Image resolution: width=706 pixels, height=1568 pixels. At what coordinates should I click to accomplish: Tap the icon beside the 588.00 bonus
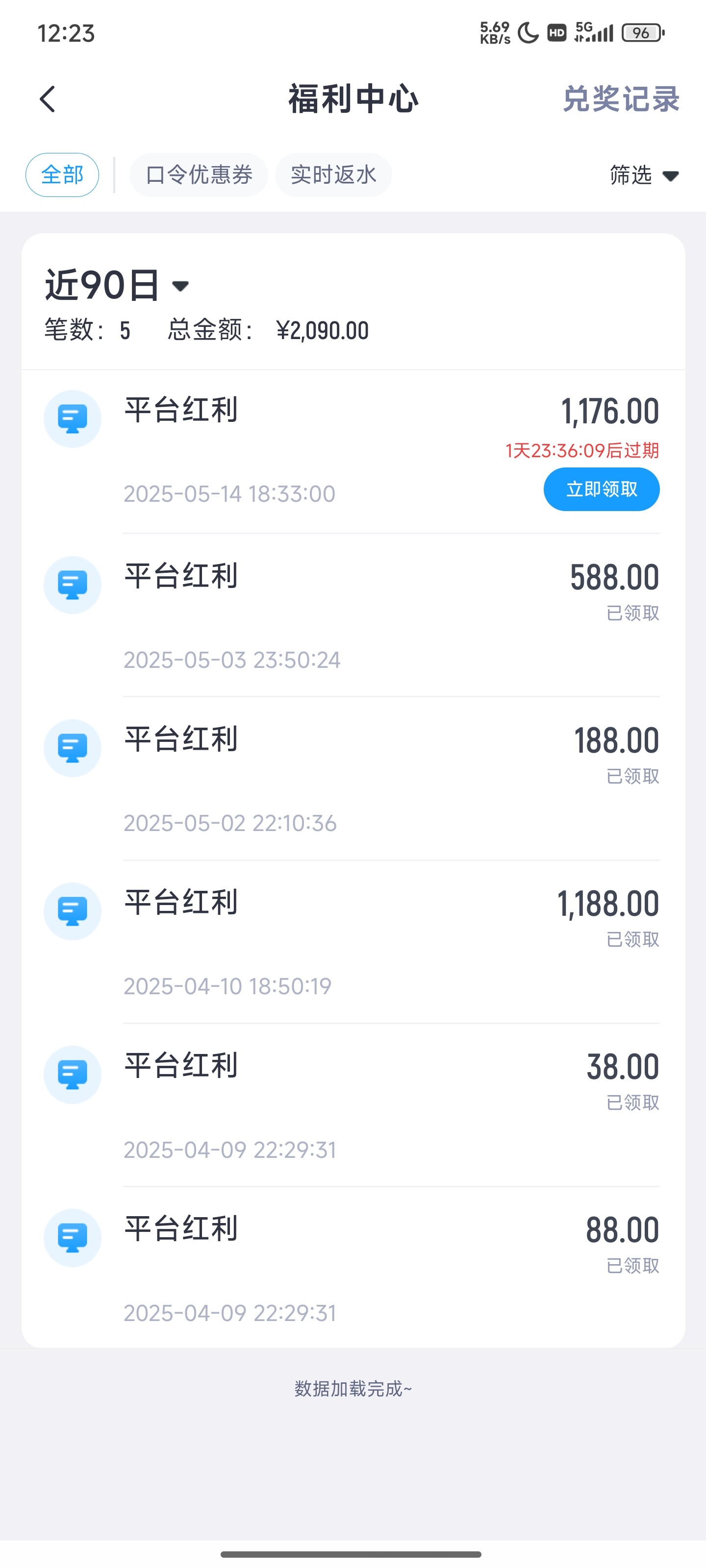click(x=73, y=585)
